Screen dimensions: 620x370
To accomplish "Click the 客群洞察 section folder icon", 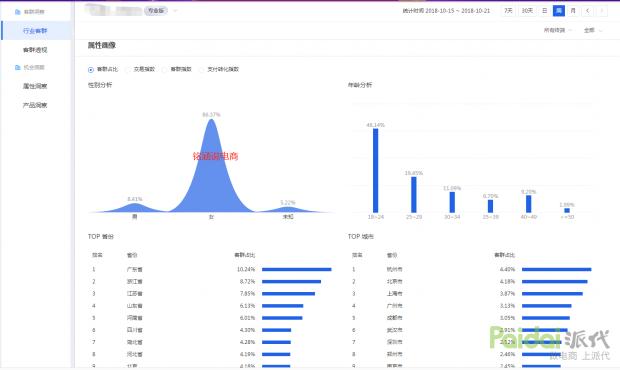I will click(17, 12).
